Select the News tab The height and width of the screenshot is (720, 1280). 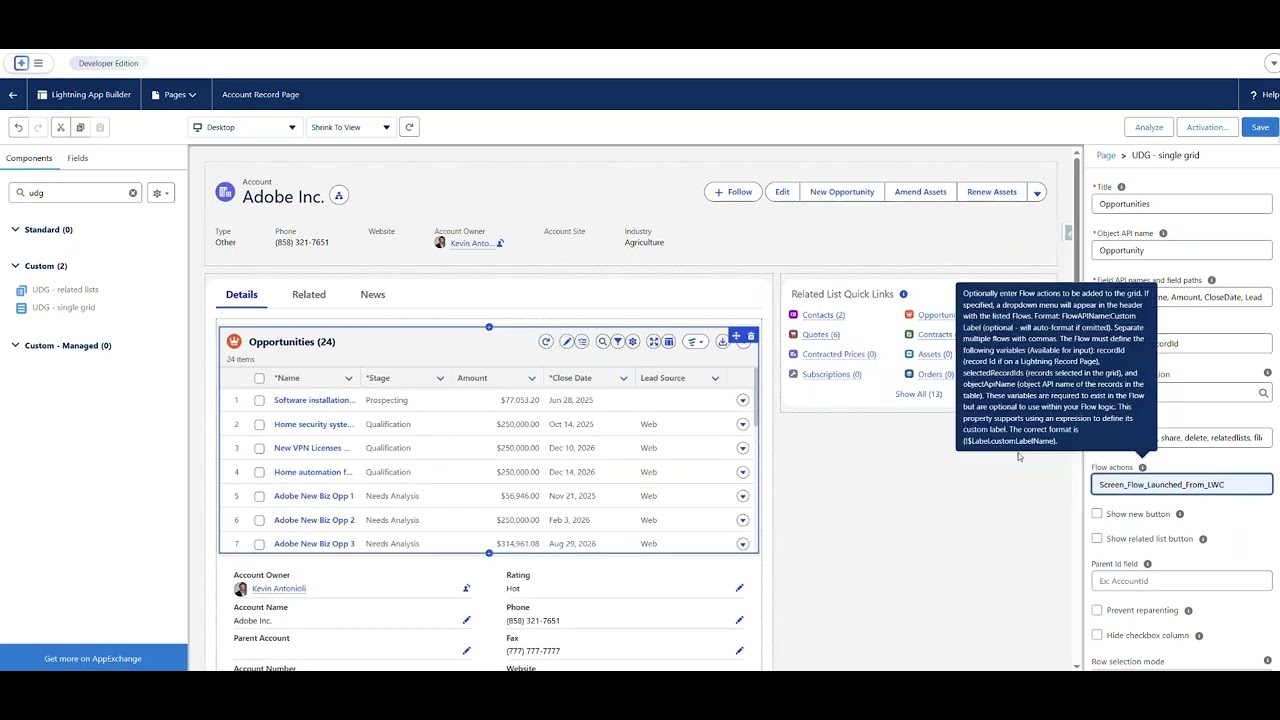pyautogui.click(x=373, y=294)
